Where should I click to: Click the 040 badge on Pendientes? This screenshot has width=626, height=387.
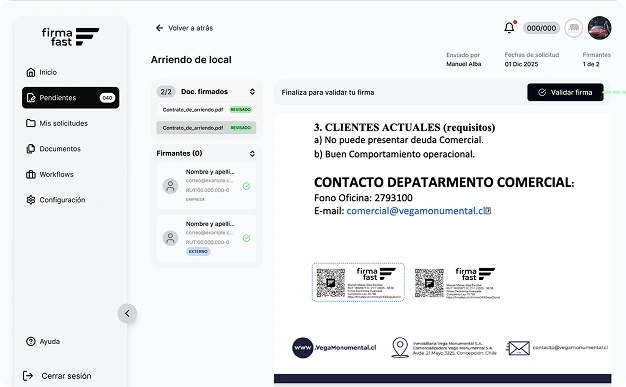(107, 98)
